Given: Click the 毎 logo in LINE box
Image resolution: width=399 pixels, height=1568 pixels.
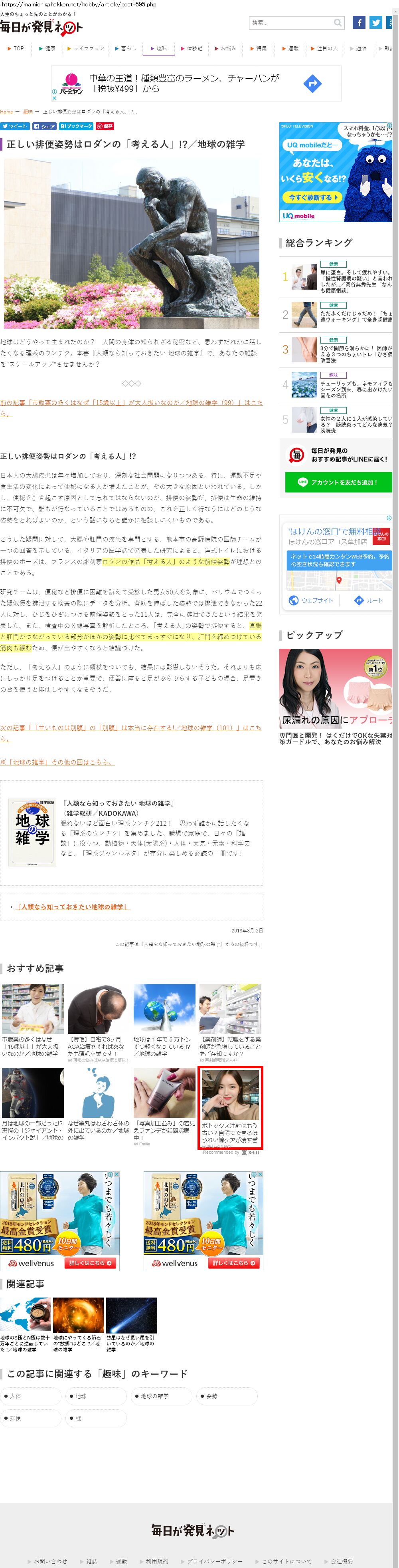Looking at the screenshot, I should pyautogui.click(x=296, y=455).
